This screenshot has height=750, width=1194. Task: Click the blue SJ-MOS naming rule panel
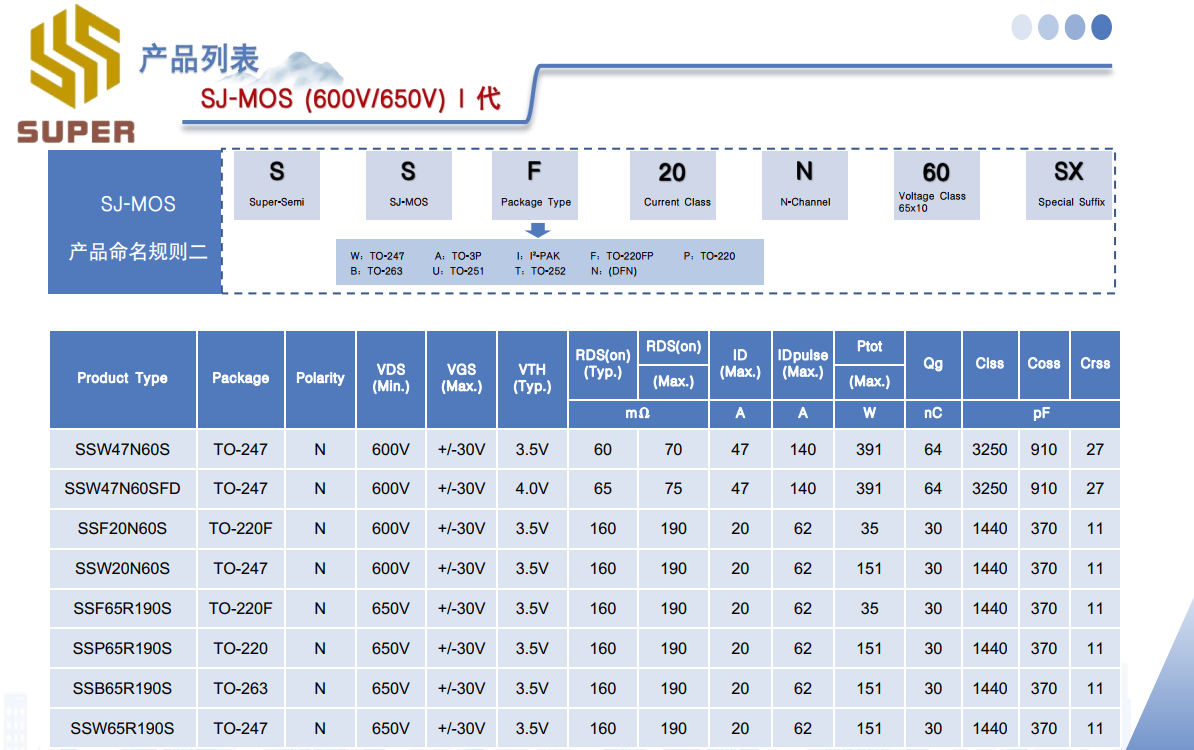coord(136,222)
